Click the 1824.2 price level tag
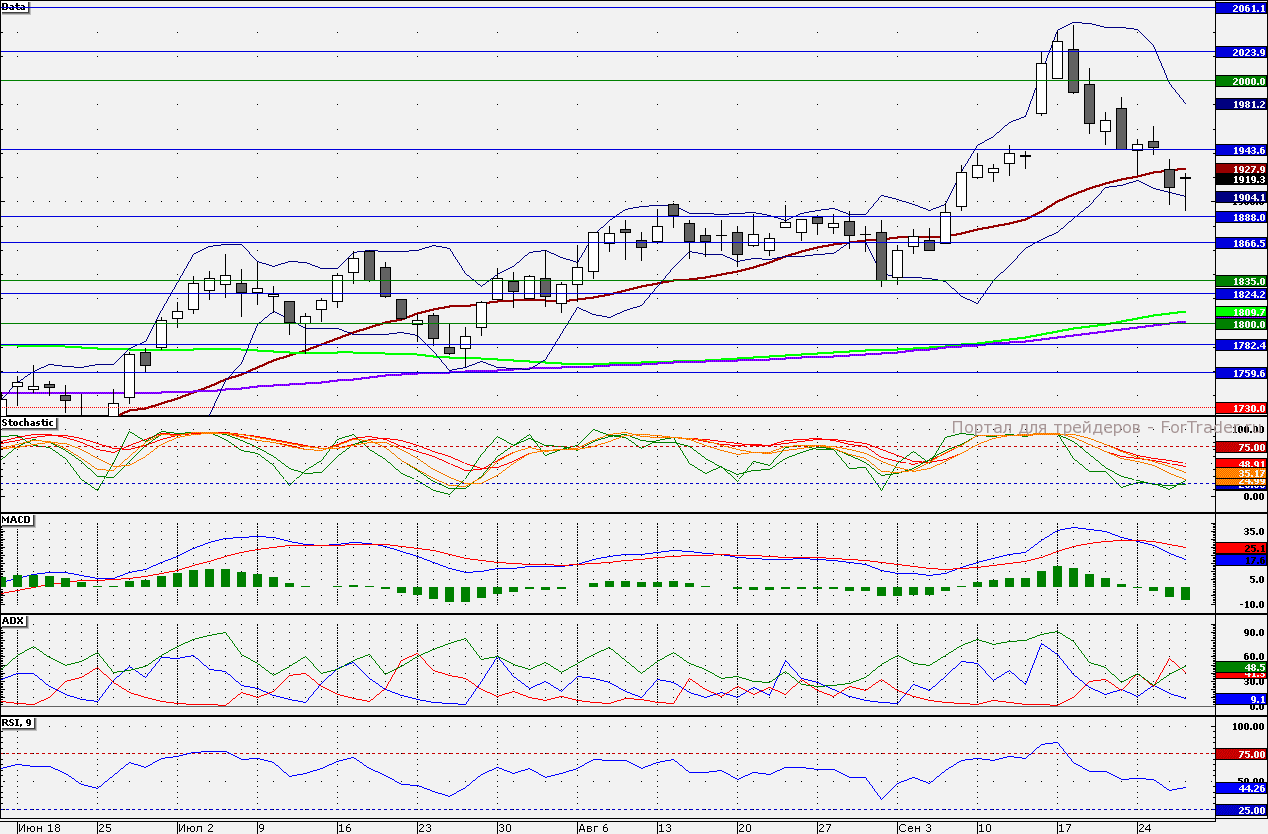 point(1241,295)
